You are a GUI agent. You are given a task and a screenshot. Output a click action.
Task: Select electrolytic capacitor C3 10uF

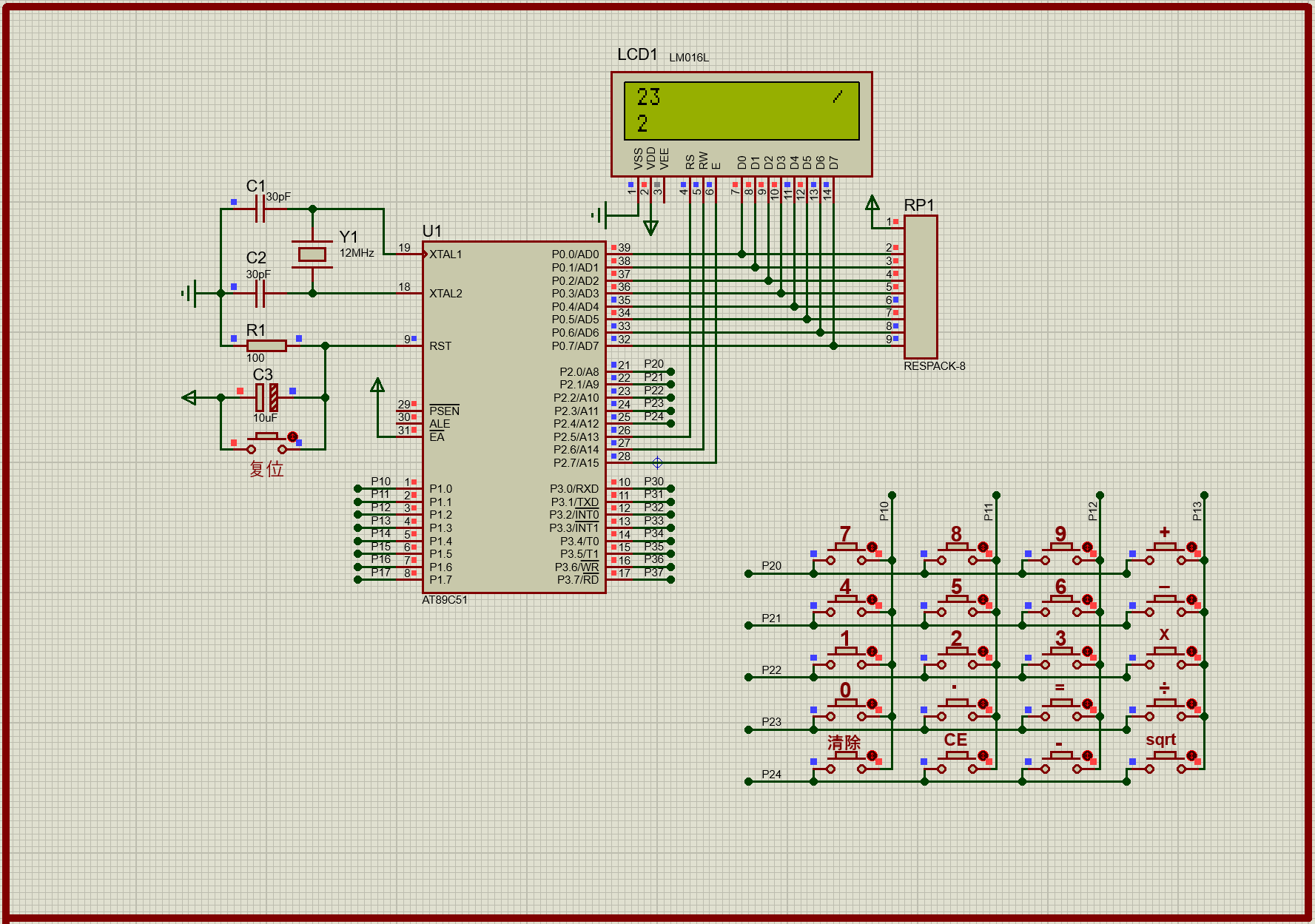[x=266, y=397]
